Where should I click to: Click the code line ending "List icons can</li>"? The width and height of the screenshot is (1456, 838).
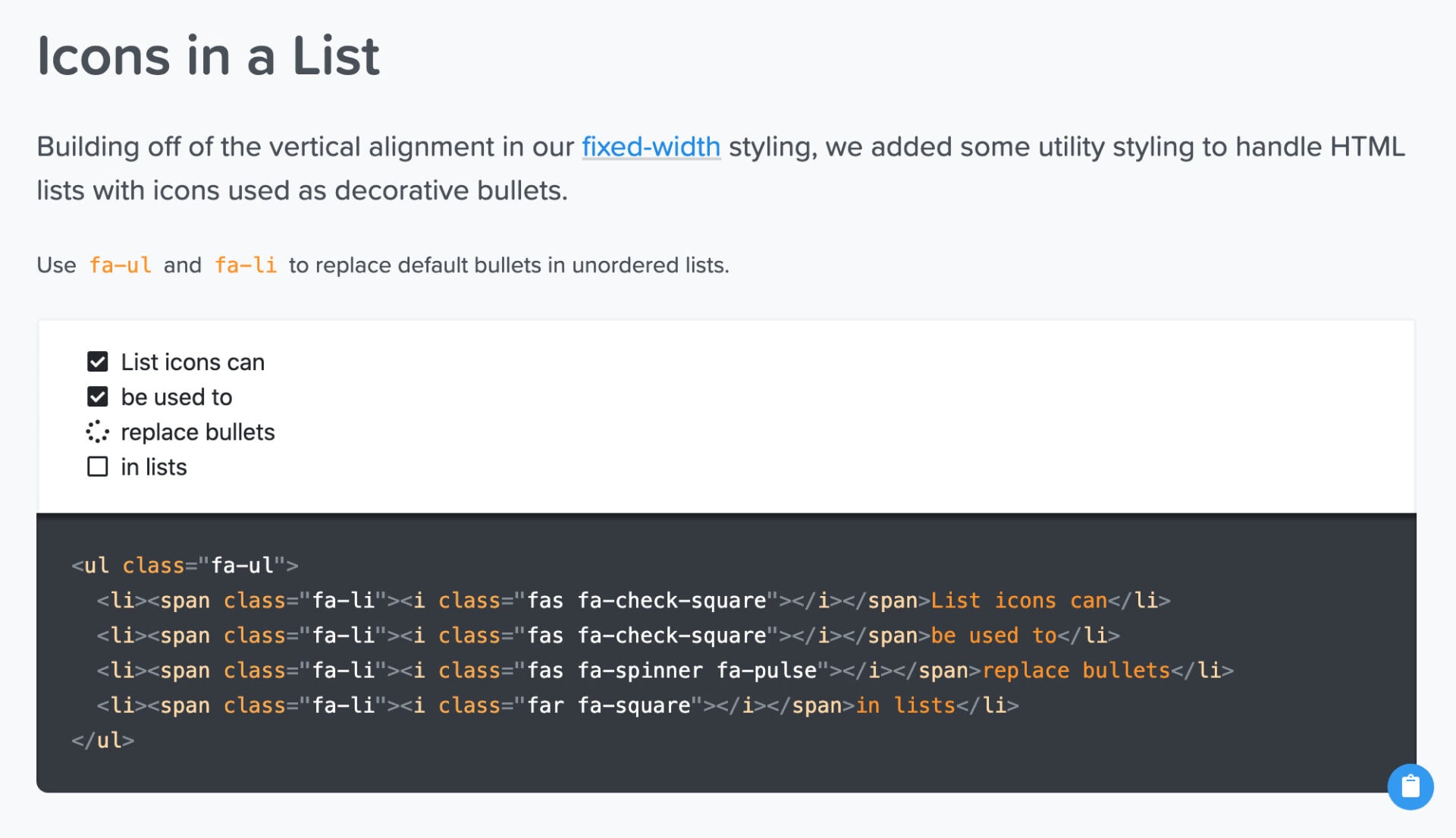pos(633,601)
